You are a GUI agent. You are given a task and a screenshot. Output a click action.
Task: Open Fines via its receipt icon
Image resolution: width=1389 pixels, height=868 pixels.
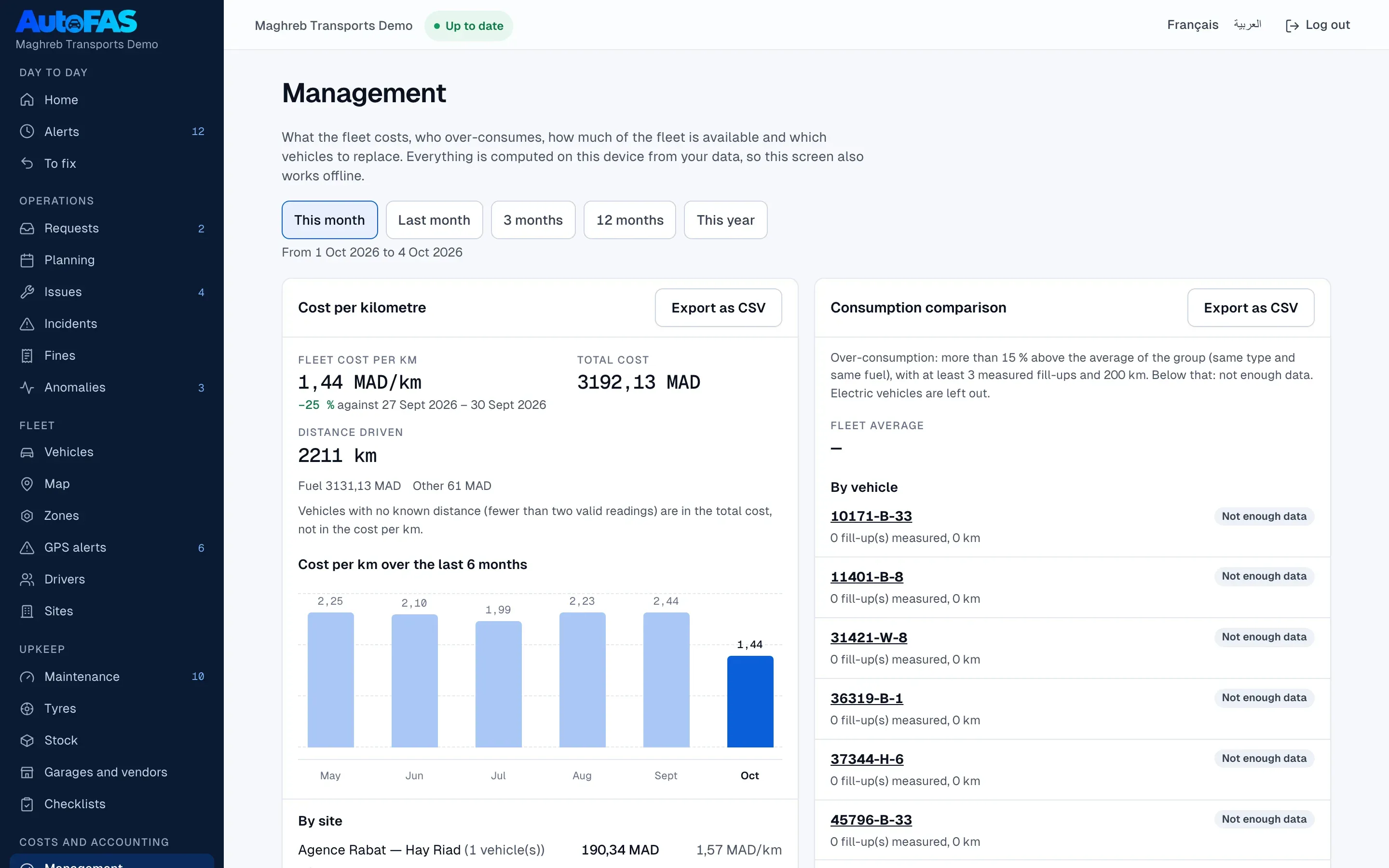coord(27,356)
